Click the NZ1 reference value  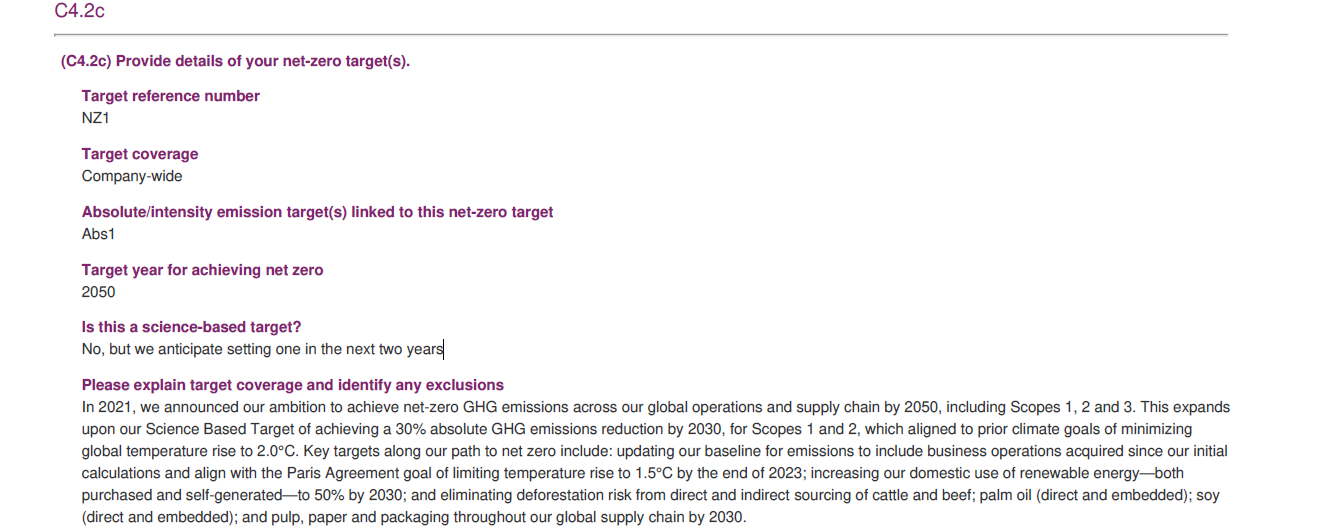pos(96,118)
